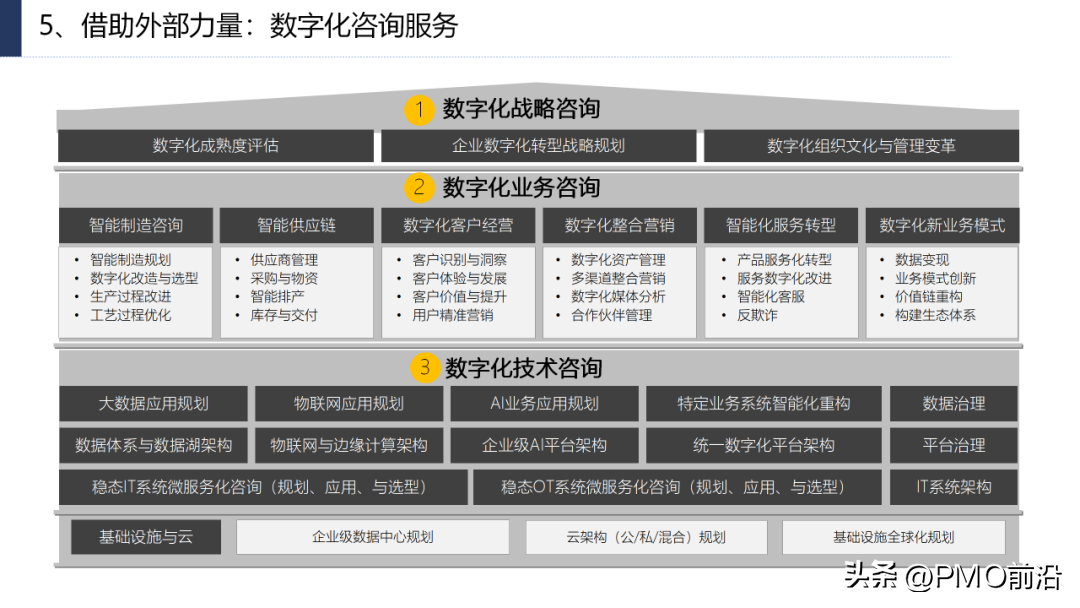
Task: Select the AI业务应用规划 box
Action: click(544, 403)
